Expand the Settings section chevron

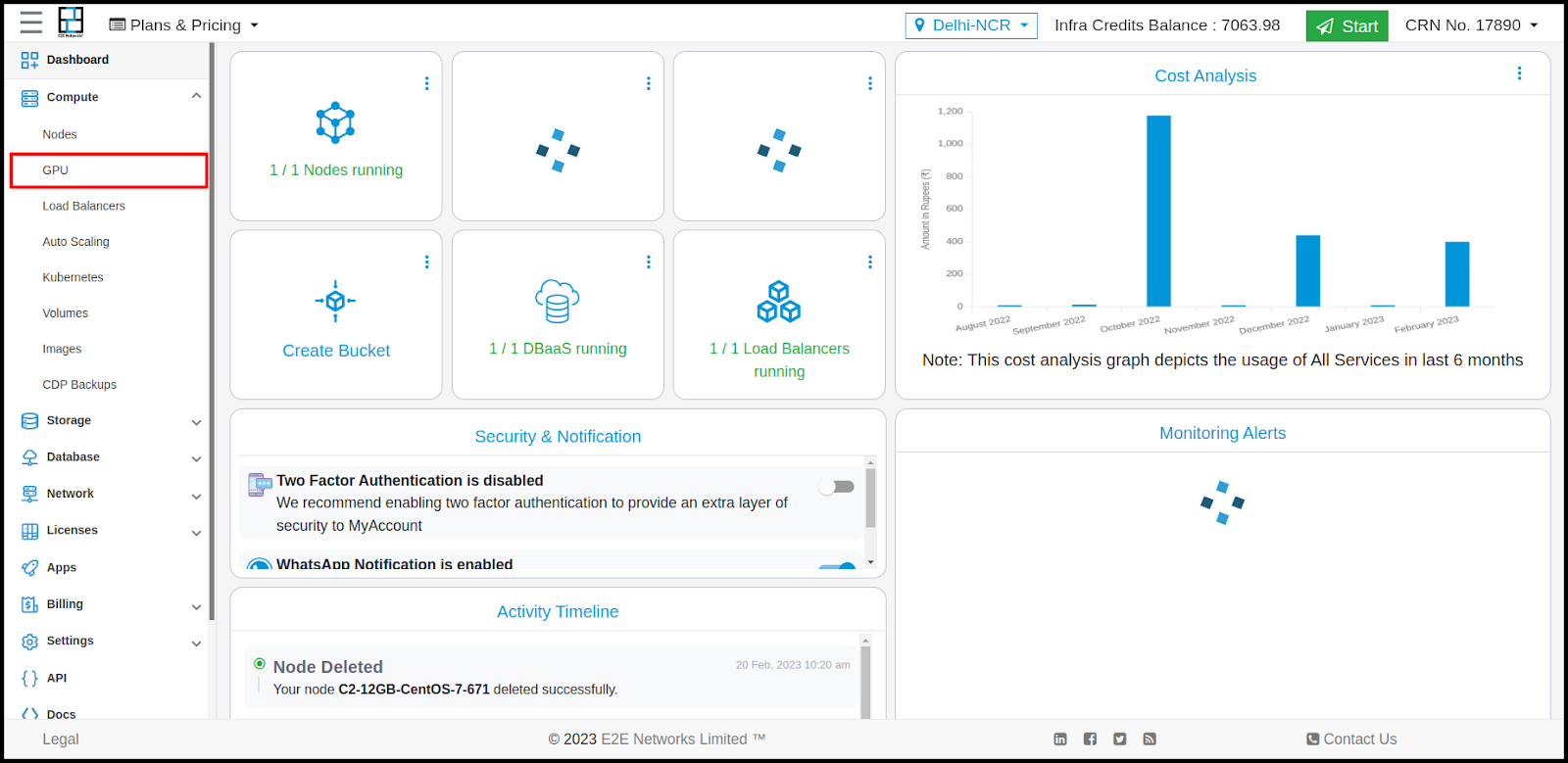[196, 644]
